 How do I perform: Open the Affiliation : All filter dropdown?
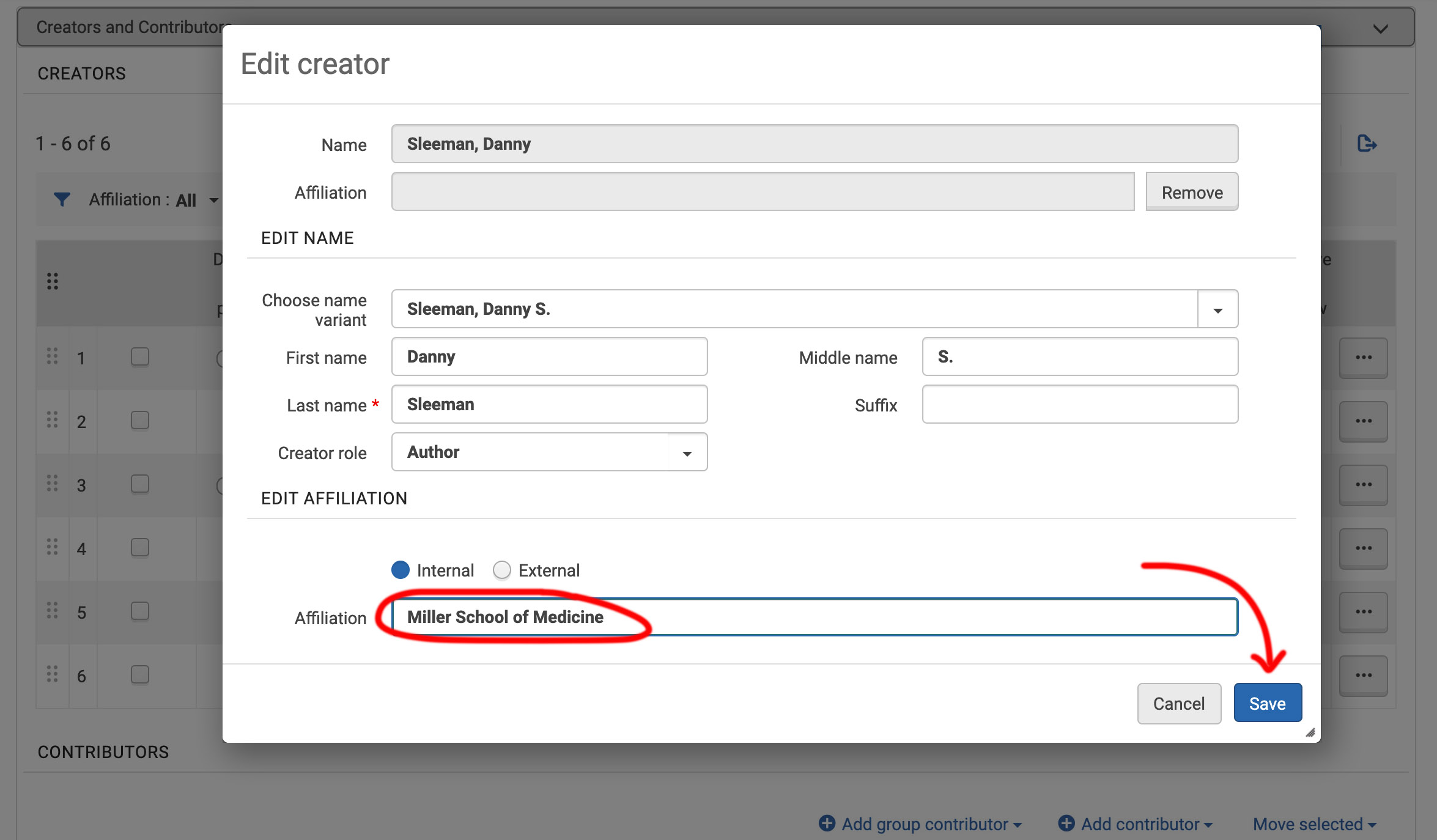point(154,200)
